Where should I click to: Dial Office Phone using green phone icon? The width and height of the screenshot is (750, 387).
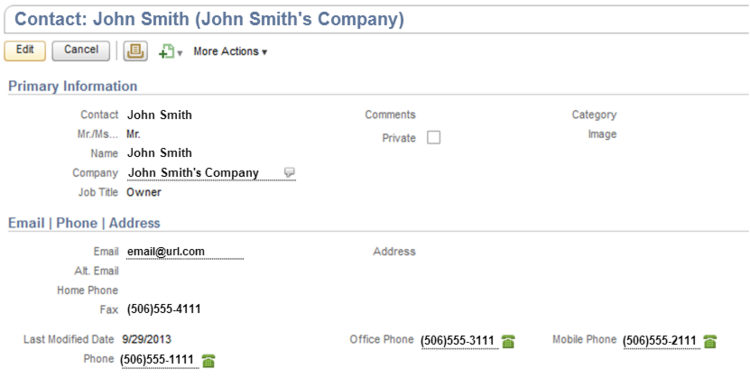(508, 342)
